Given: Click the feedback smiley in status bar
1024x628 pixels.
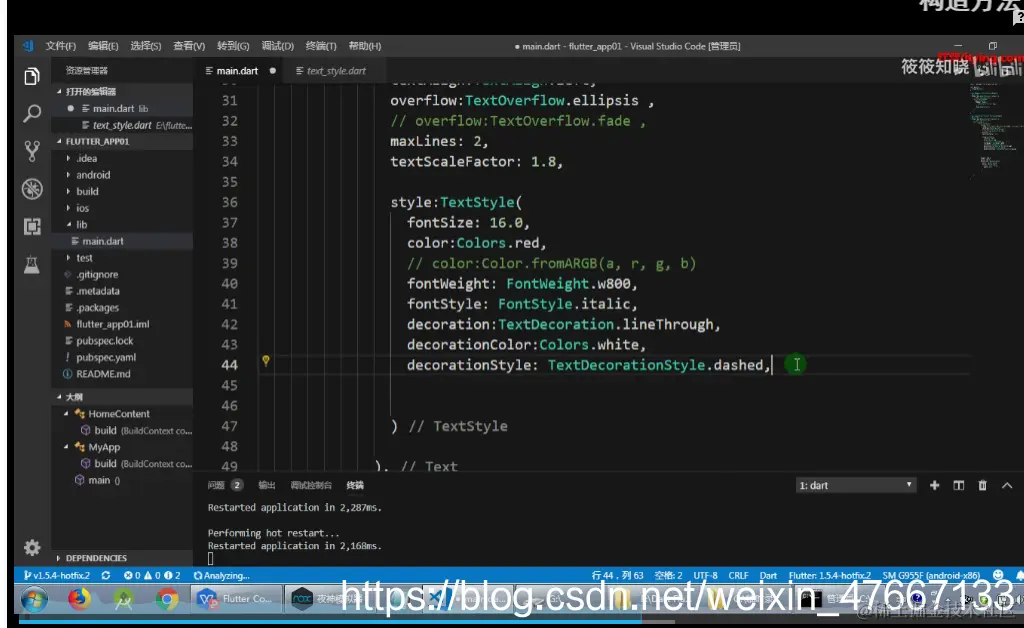Looking at the screenshot, I should coord(998,575).
